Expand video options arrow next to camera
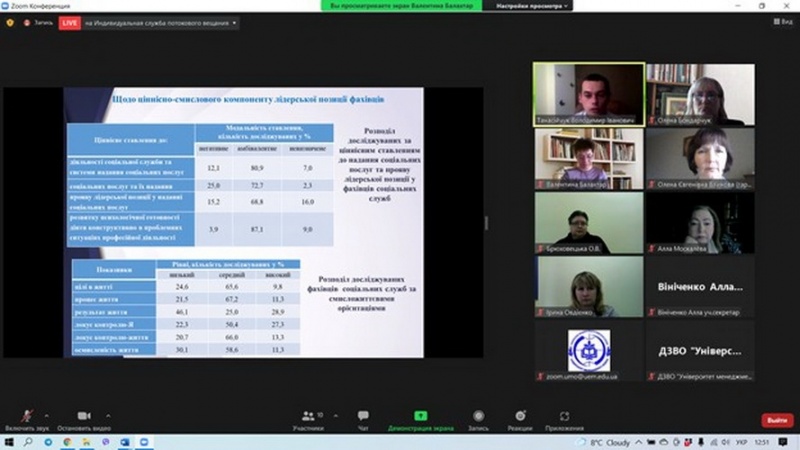Image resolution: width=800 pixels, height=450 pixels. point(108,412)
